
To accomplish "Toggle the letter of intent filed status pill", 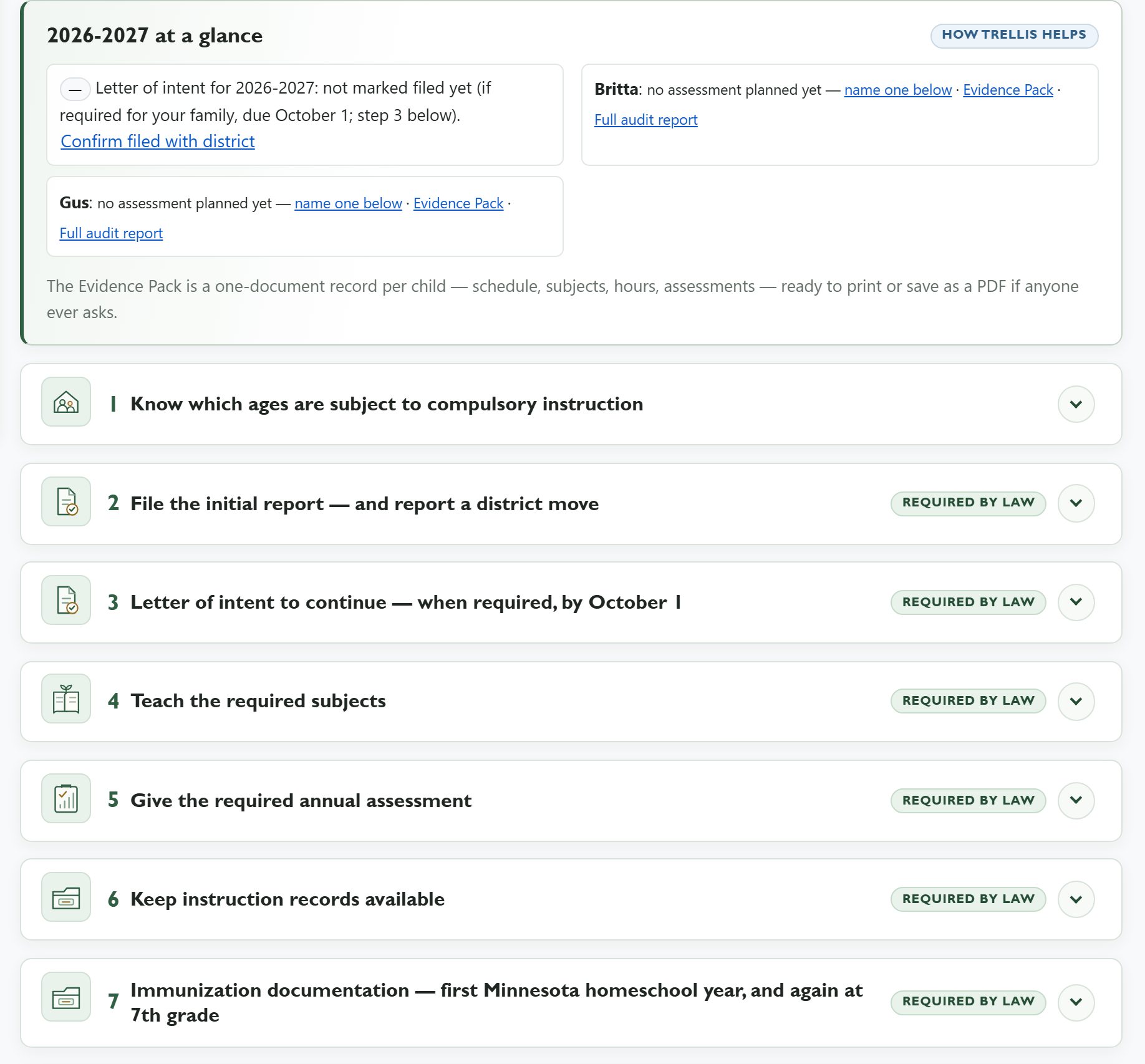I will 75,89.
